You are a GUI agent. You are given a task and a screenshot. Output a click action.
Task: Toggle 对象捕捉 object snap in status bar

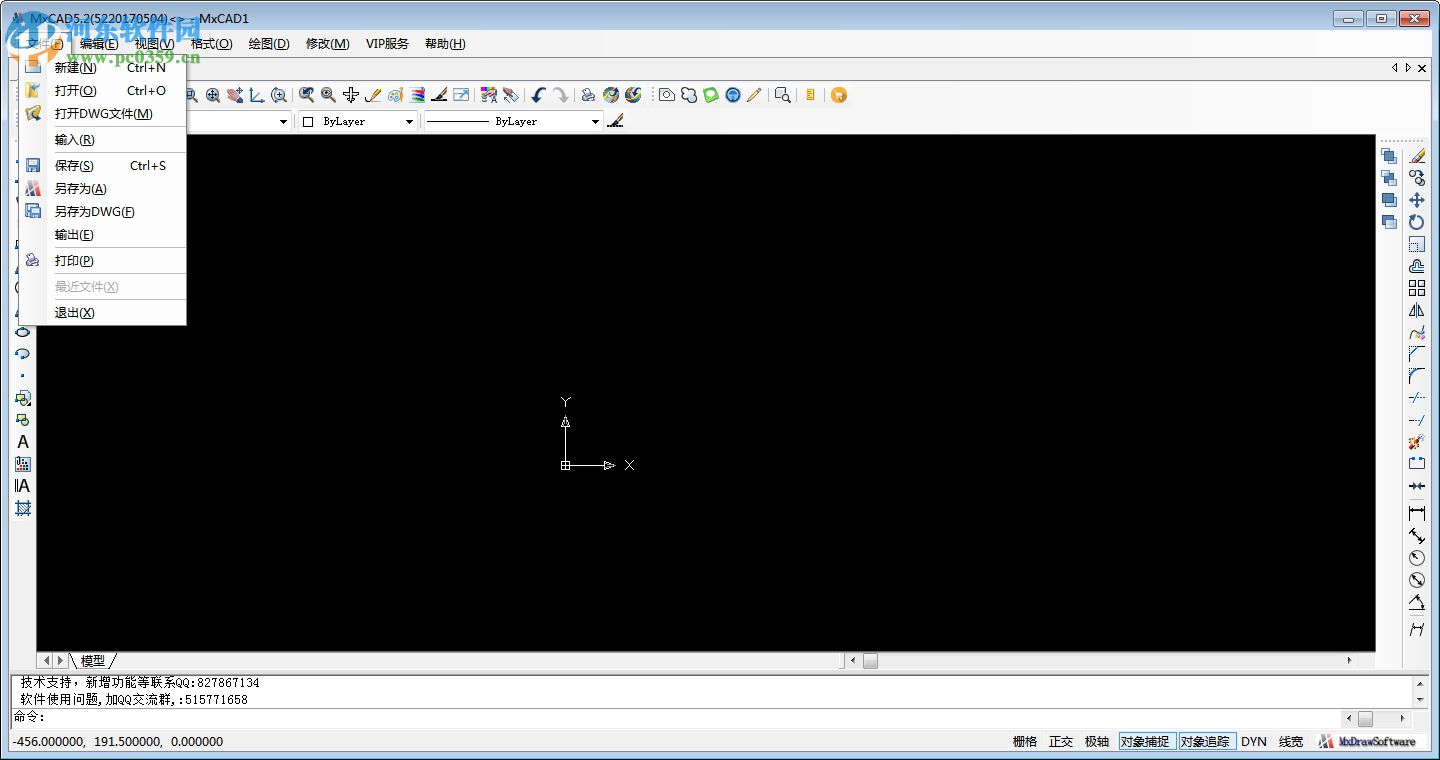pos(1146,741)
